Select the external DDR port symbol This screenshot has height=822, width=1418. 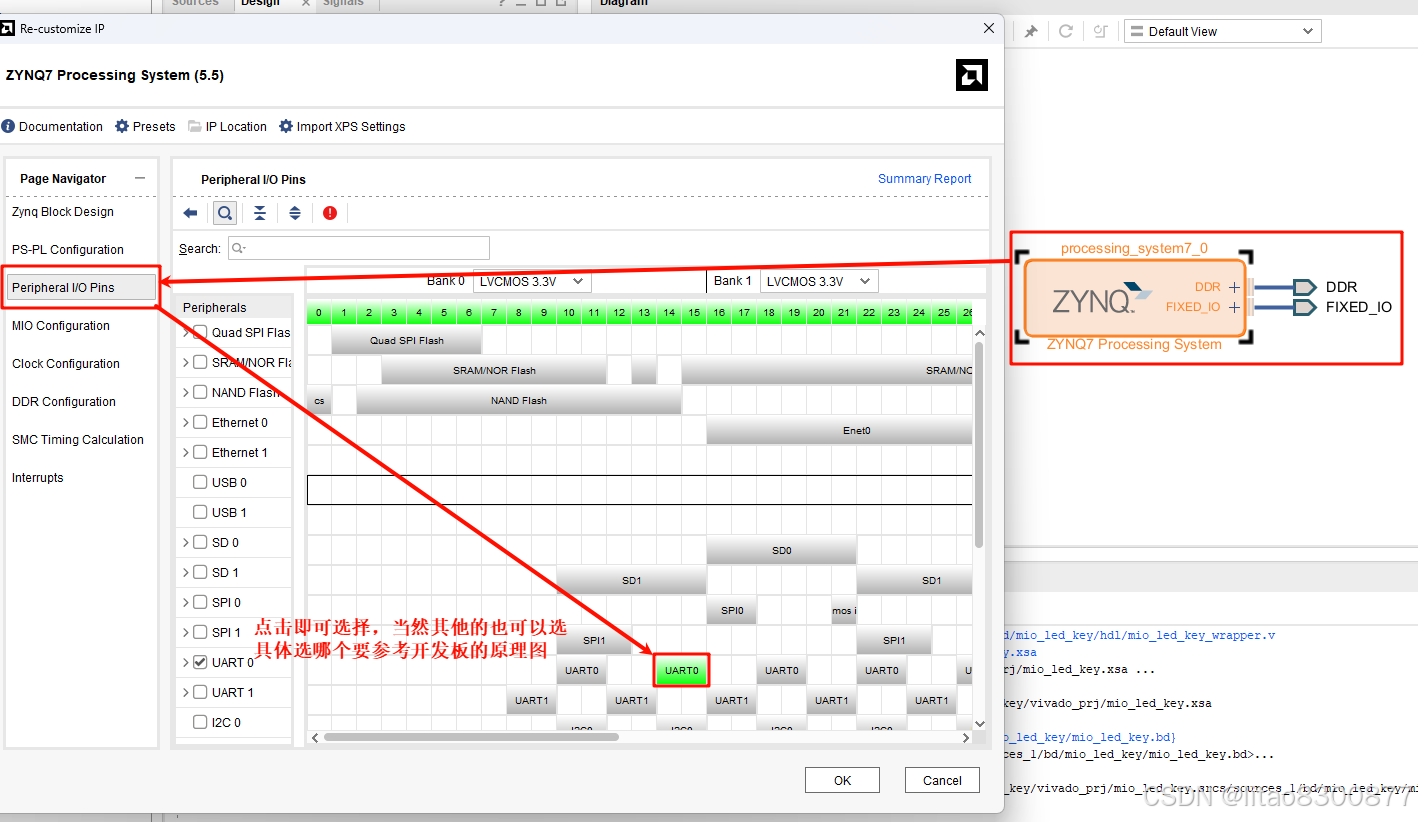click(x=1304, y=287)
